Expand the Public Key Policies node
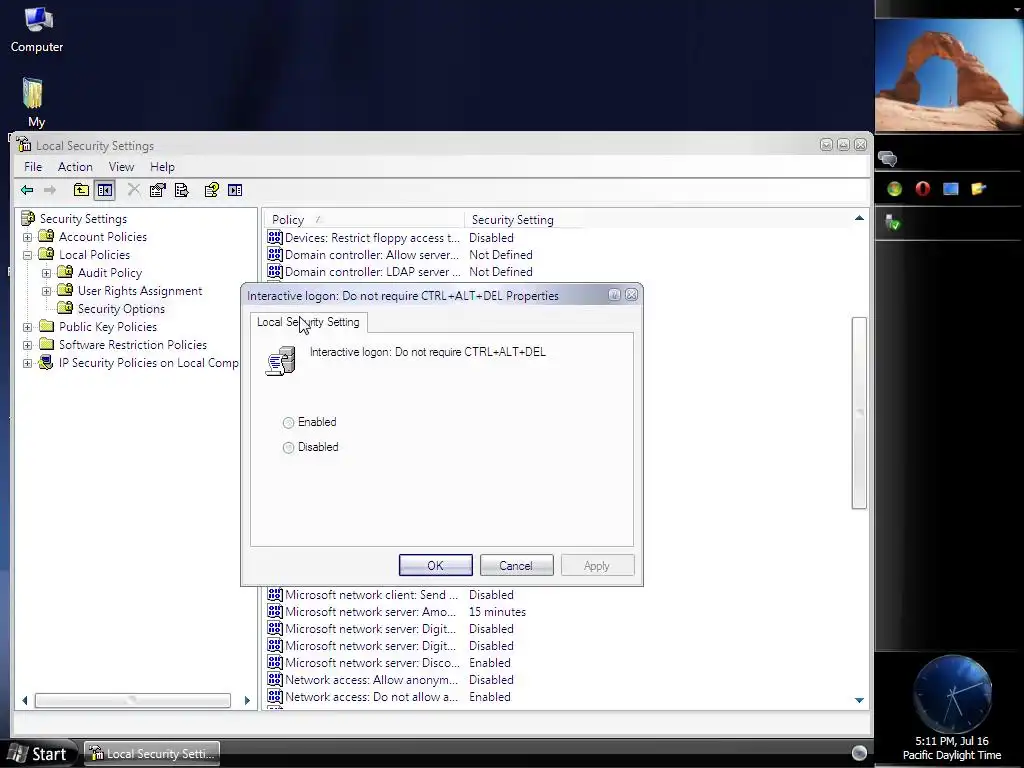1024x768 pixels. [x=27, y=327]
